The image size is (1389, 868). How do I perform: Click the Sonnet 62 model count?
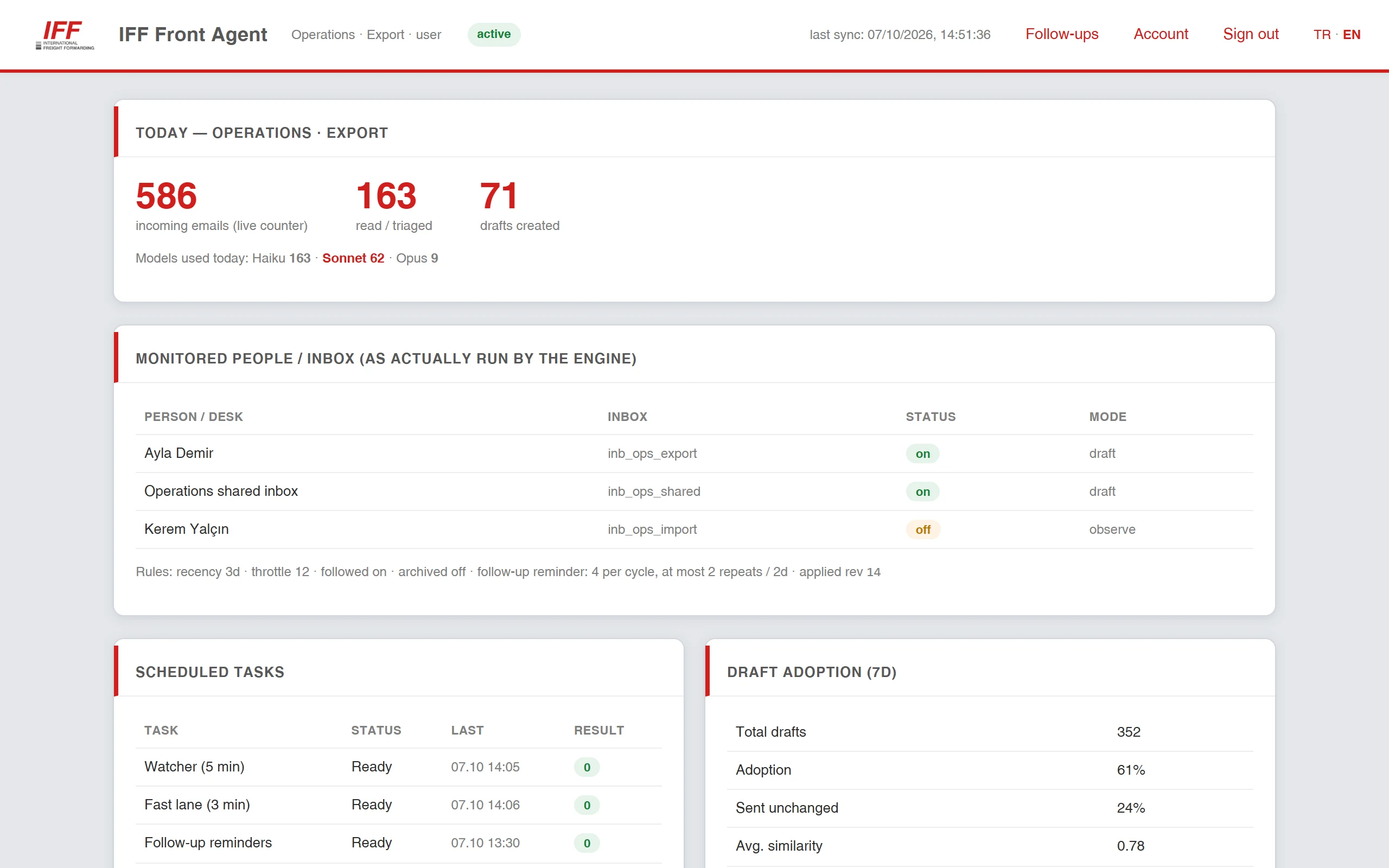(x=353, y=258)
